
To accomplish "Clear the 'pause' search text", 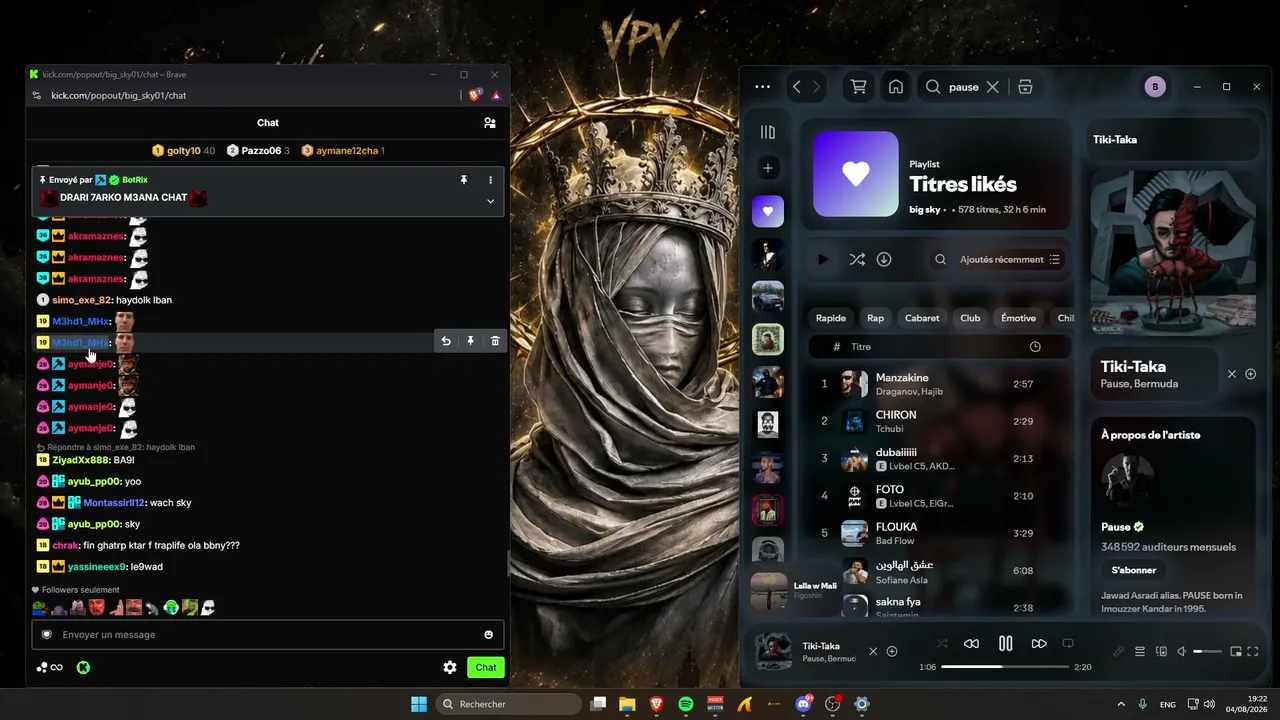I will [992, 87].
